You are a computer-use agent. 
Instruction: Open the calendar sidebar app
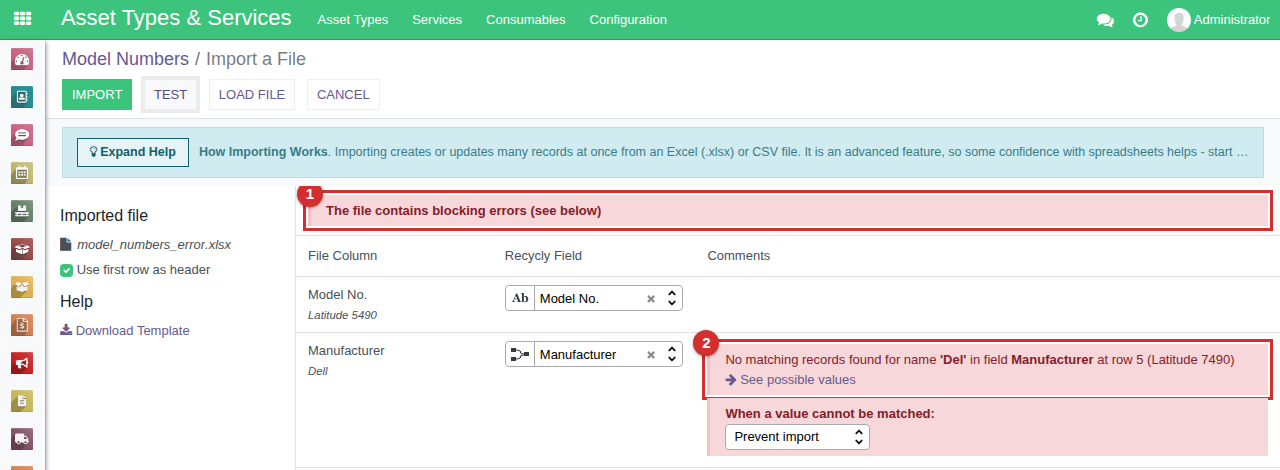22,173
